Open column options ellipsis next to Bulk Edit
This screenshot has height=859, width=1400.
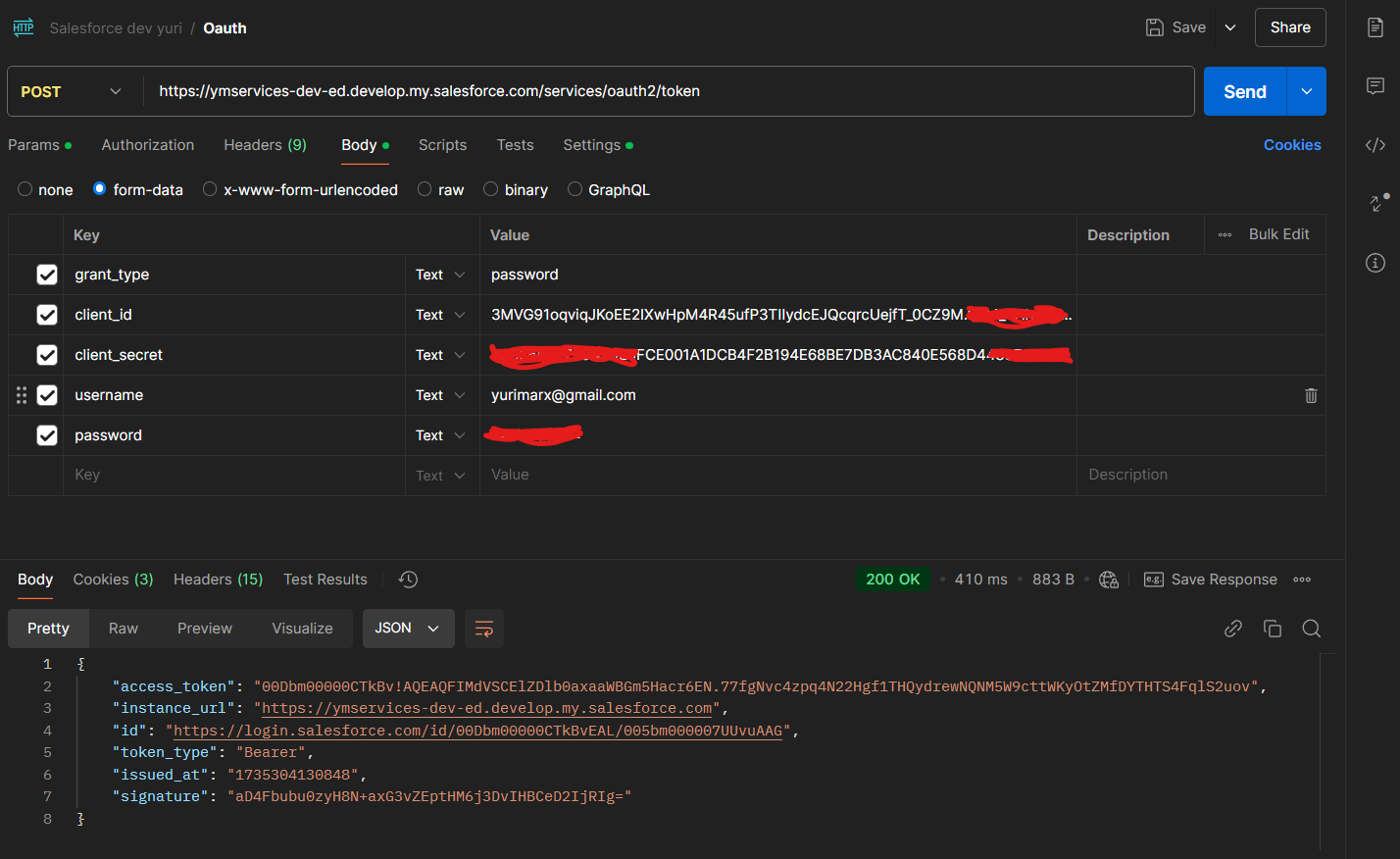tap(1225, 235)
